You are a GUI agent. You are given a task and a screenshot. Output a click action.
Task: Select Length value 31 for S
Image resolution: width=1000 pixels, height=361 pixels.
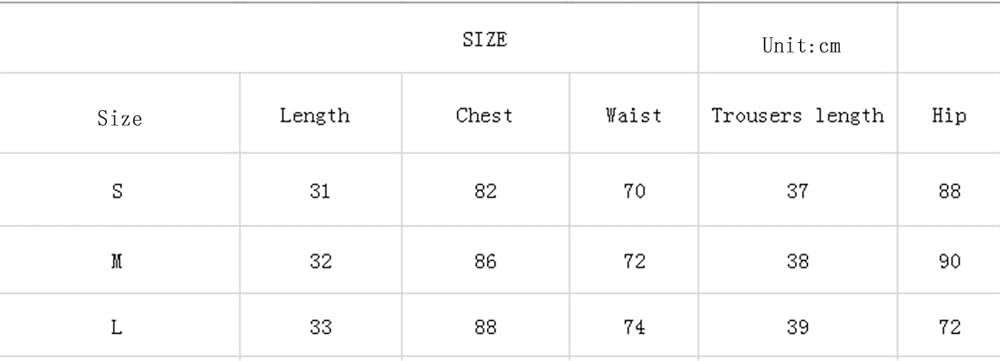(x=320, y=191)
